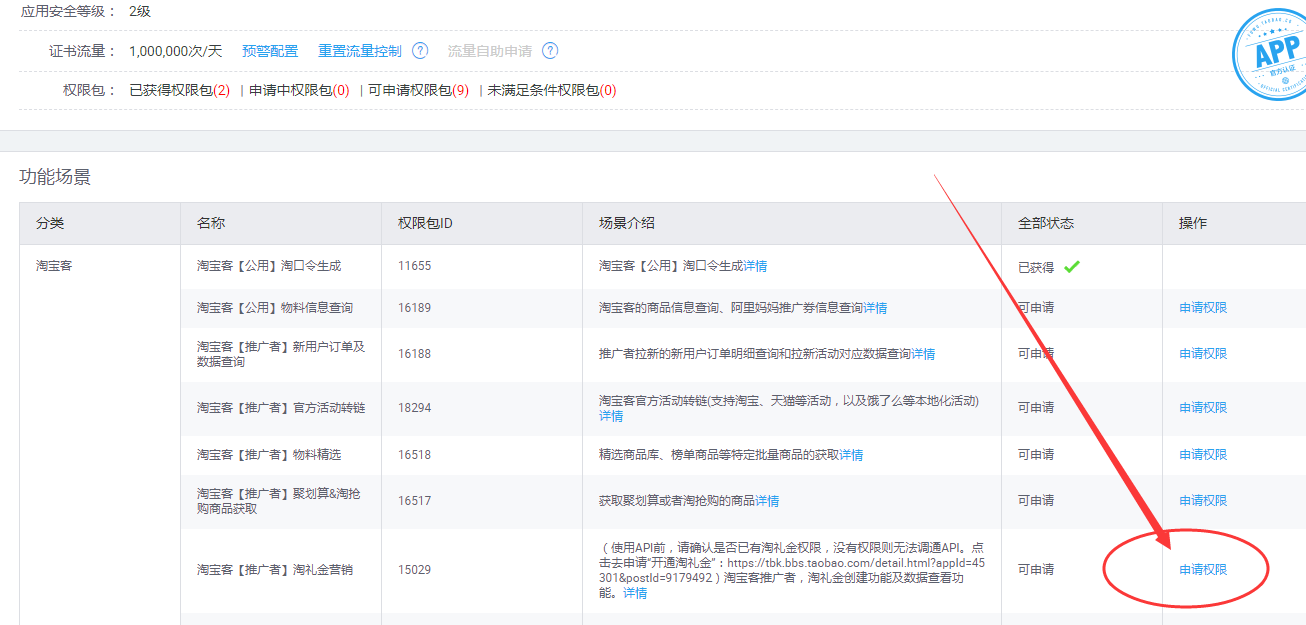
Task: Click the 流量自助申请 link
Action: point(490,51)
